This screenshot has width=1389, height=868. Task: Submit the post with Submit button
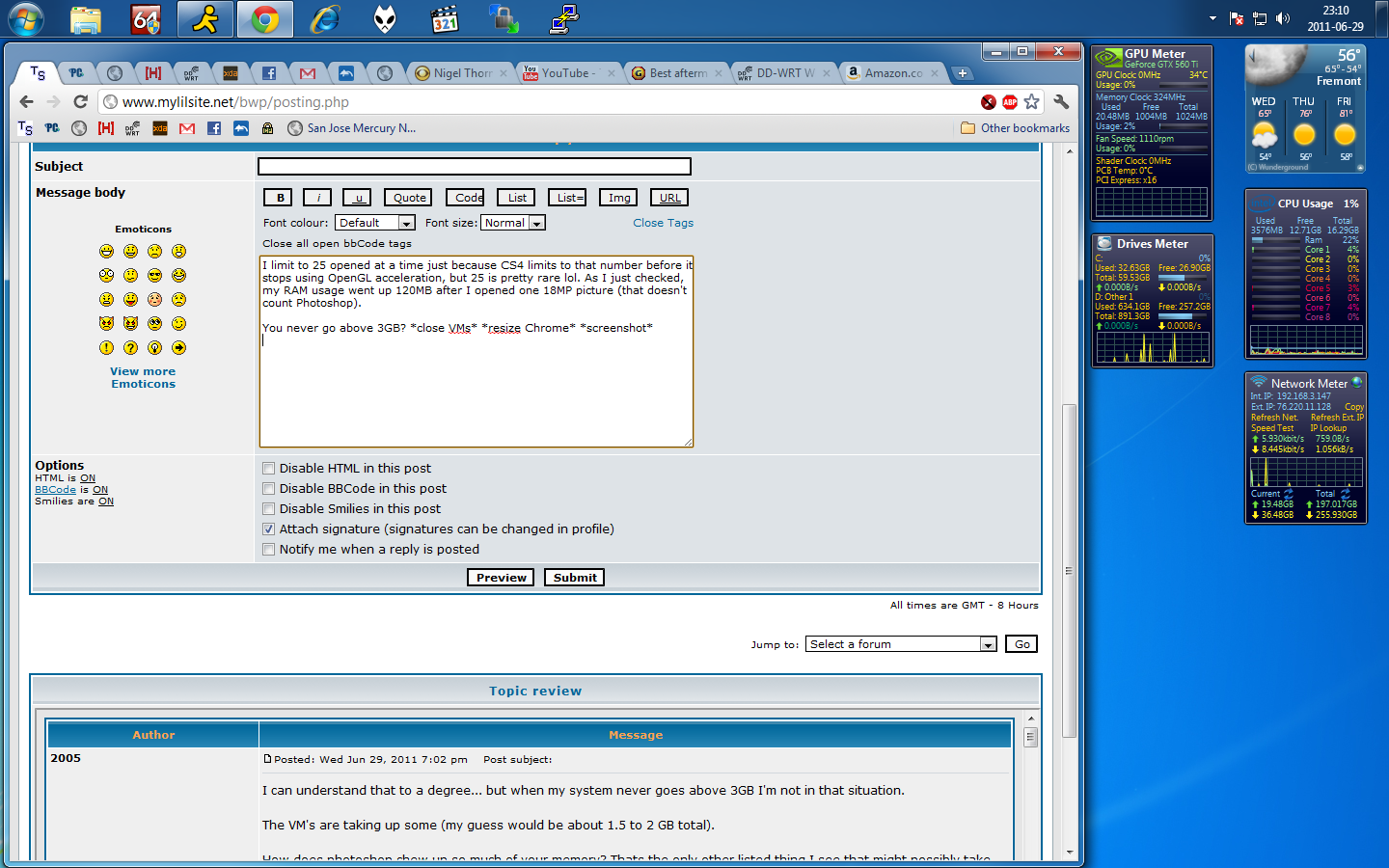[575, 578]
